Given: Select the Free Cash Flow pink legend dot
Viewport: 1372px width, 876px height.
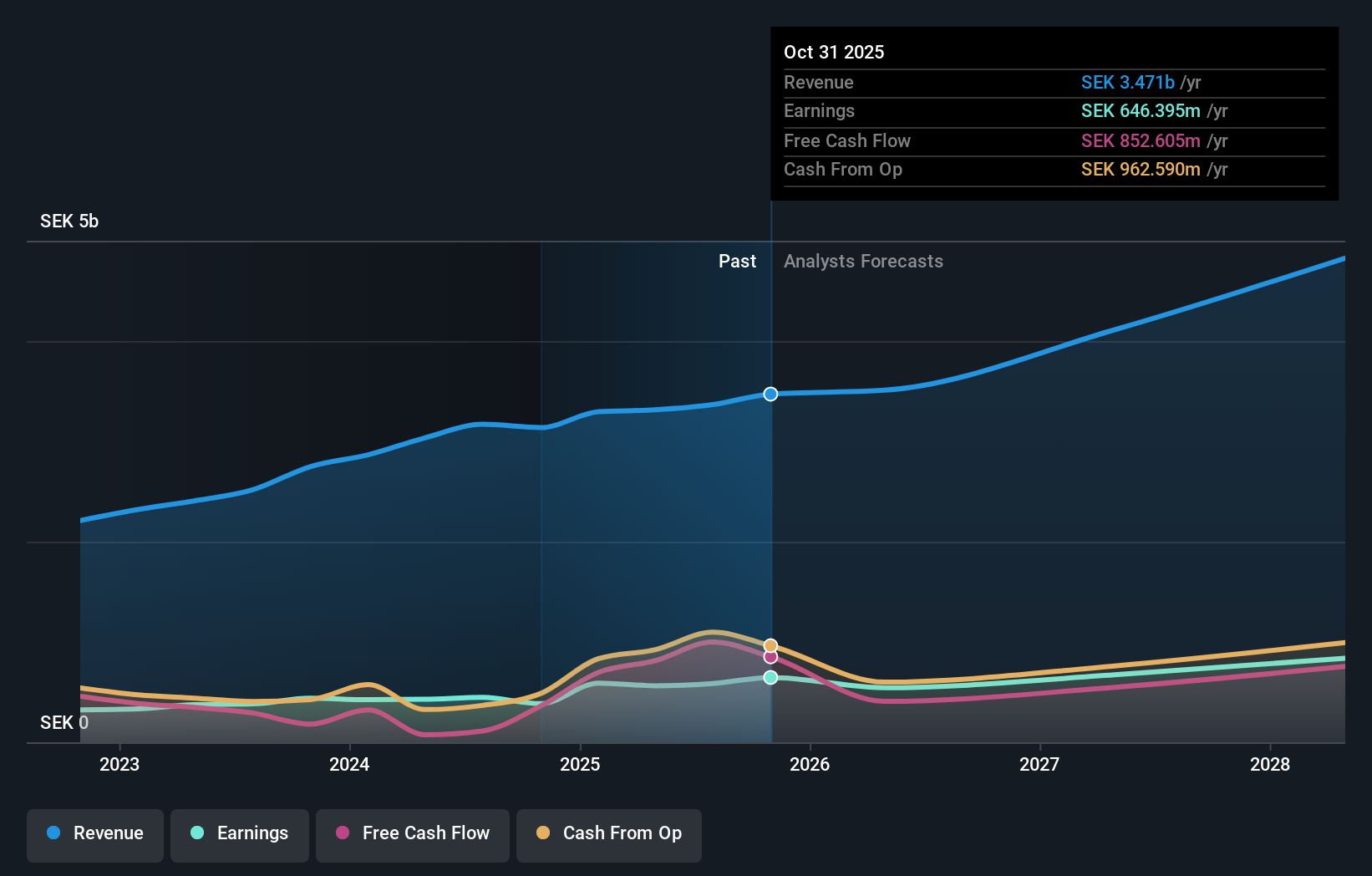Looking at the screenshot, I should 343,833.
